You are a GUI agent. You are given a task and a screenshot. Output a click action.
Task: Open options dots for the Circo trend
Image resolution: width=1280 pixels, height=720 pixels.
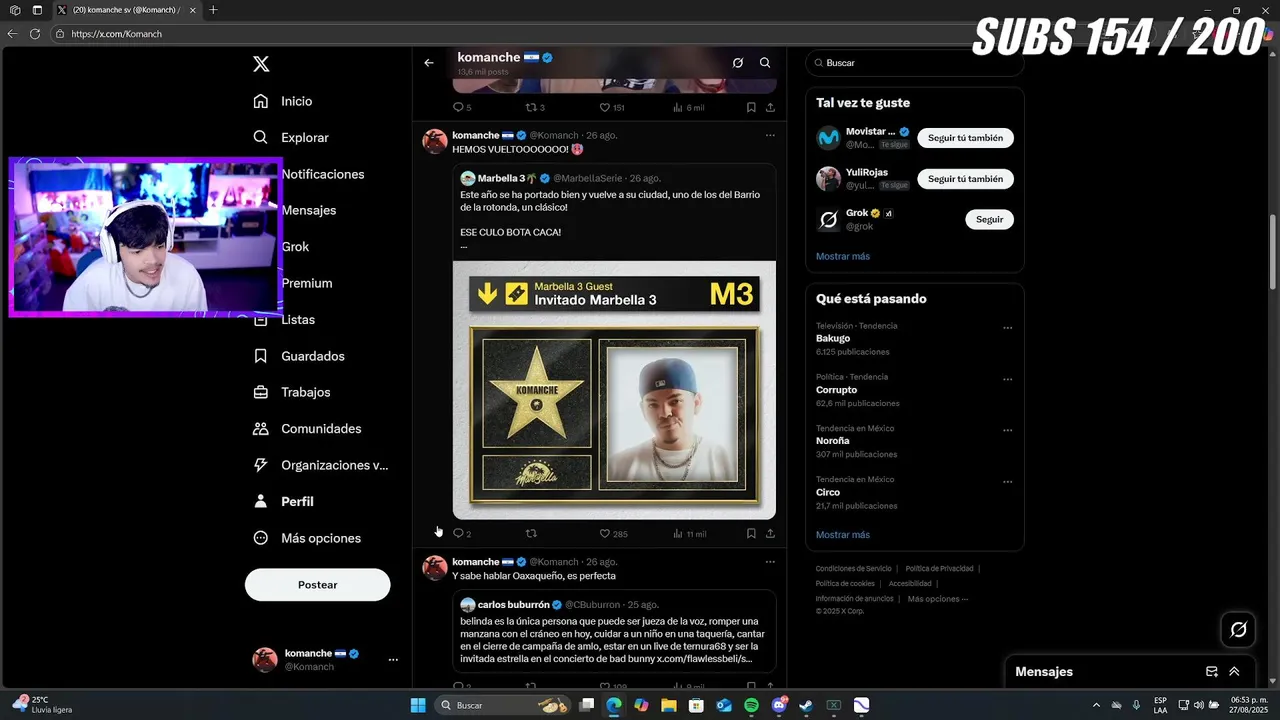point(1007,482)
